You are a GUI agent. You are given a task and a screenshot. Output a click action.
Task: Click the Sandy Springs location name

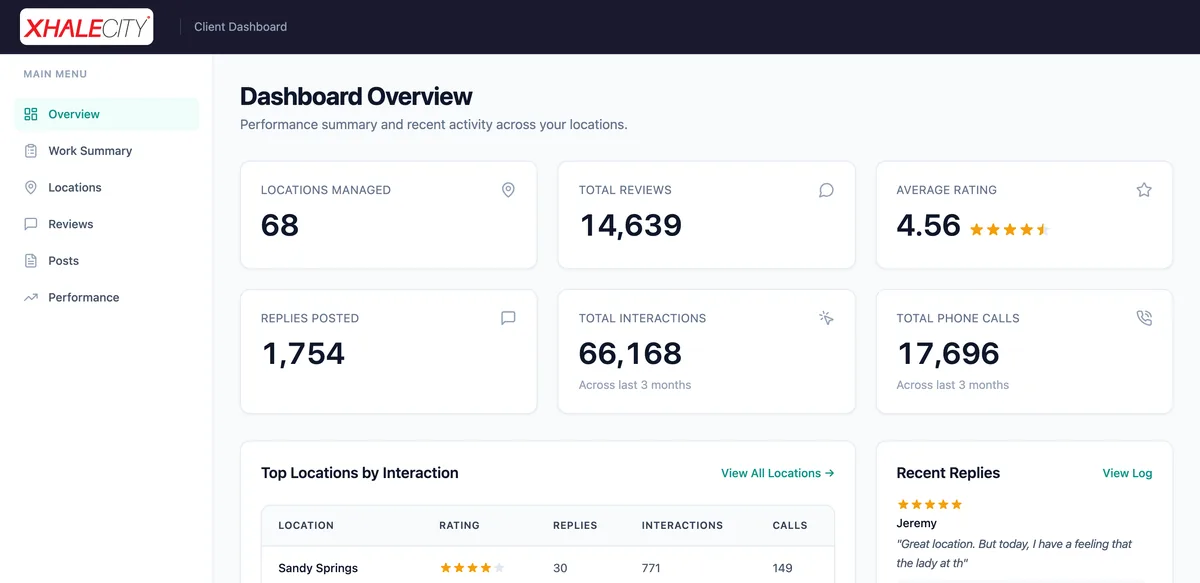coord(318,568)
